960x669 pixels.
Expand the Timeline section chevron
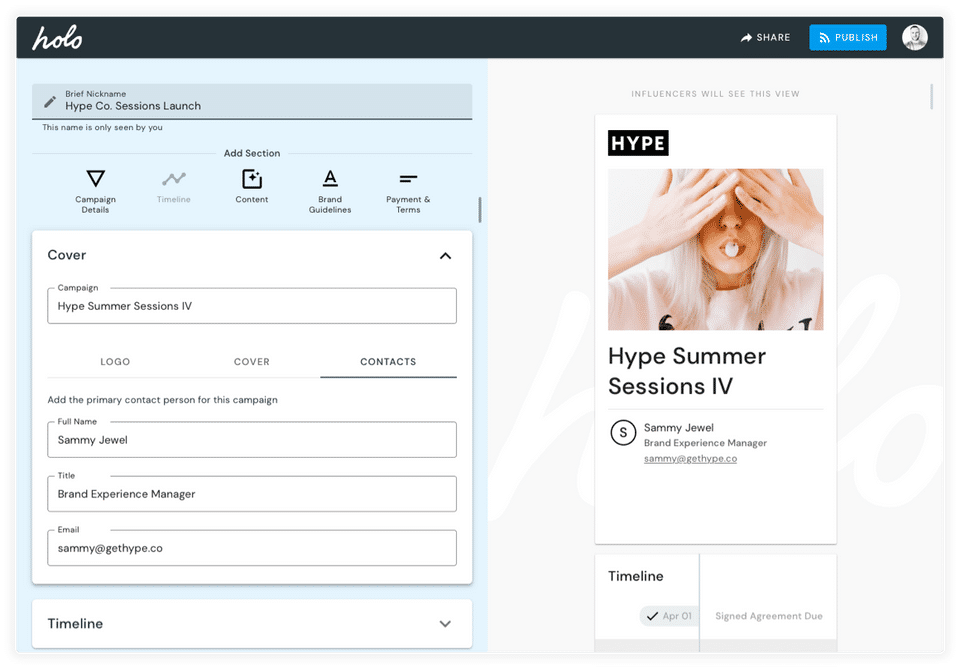445,624
